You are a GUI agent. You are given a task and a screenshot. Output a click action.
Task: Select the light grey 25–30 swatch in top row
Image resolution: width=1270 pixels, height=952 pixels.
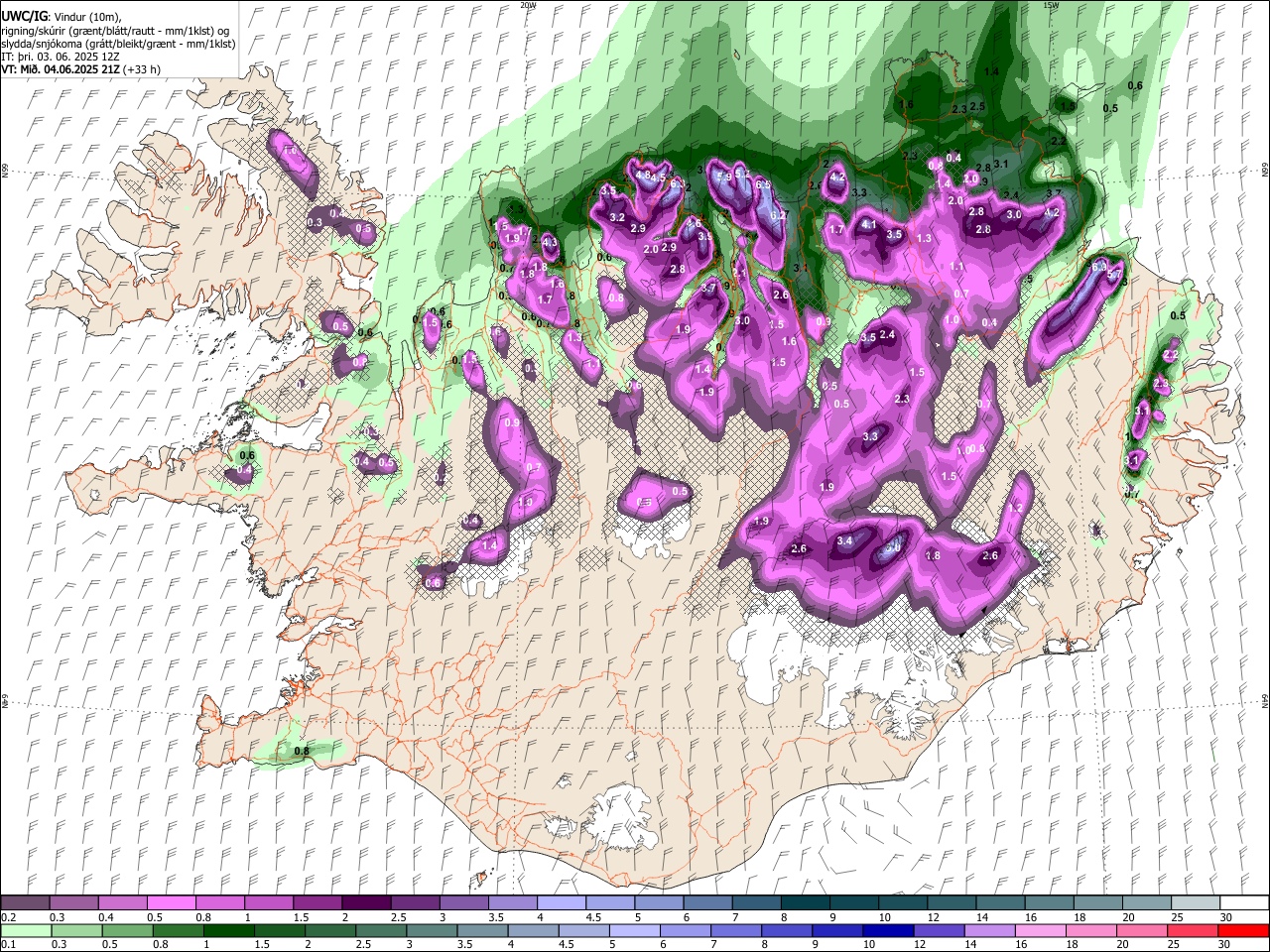(x=1196, y=902)
